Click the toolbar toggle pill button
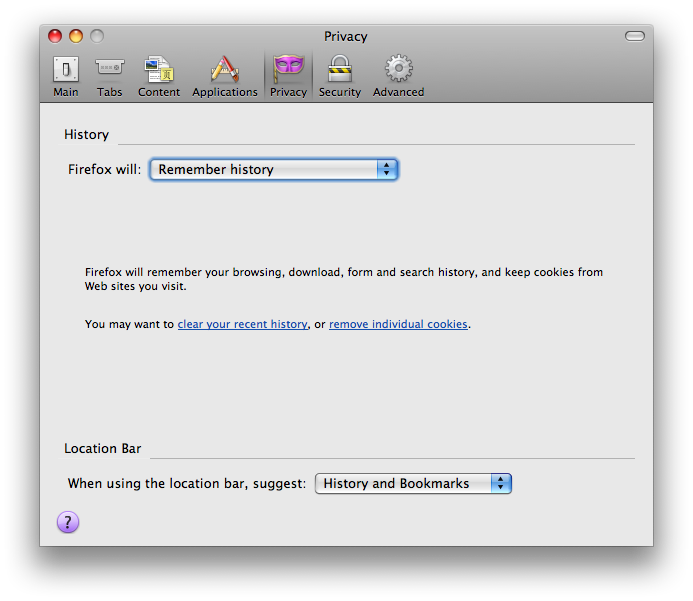The width and height of the screenshot is (693, 601). (x=635, y=36)
